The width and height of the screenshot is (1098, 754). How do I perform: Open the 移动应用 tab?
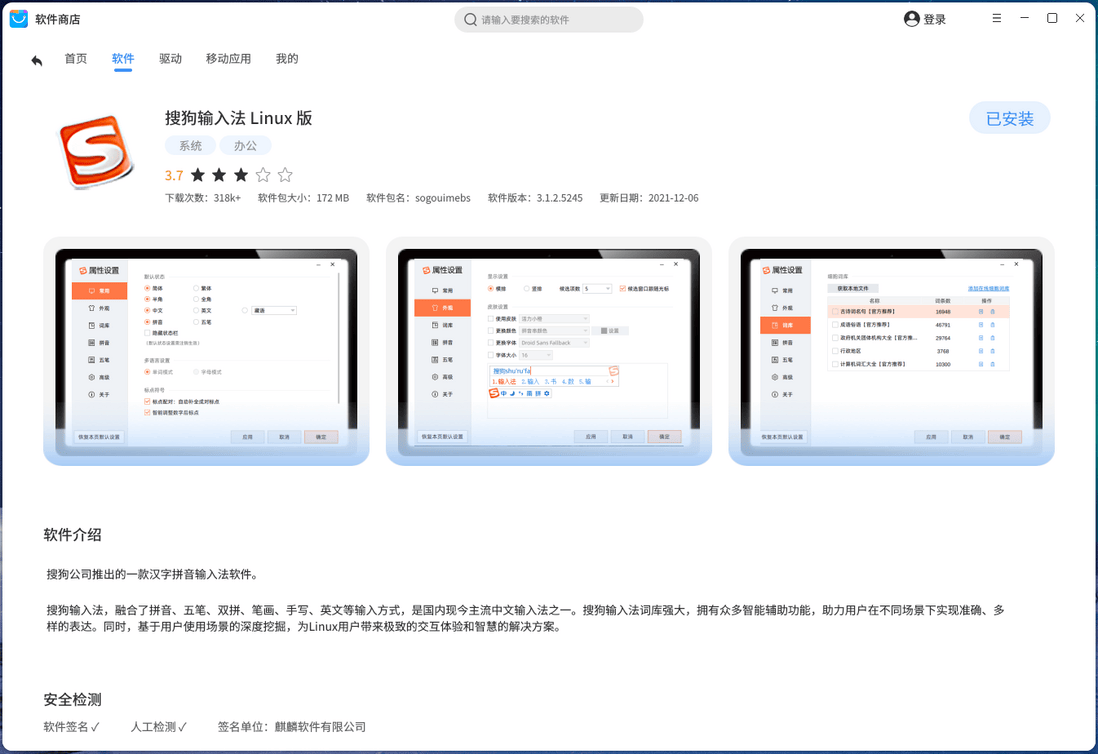(x=229, y=59)
